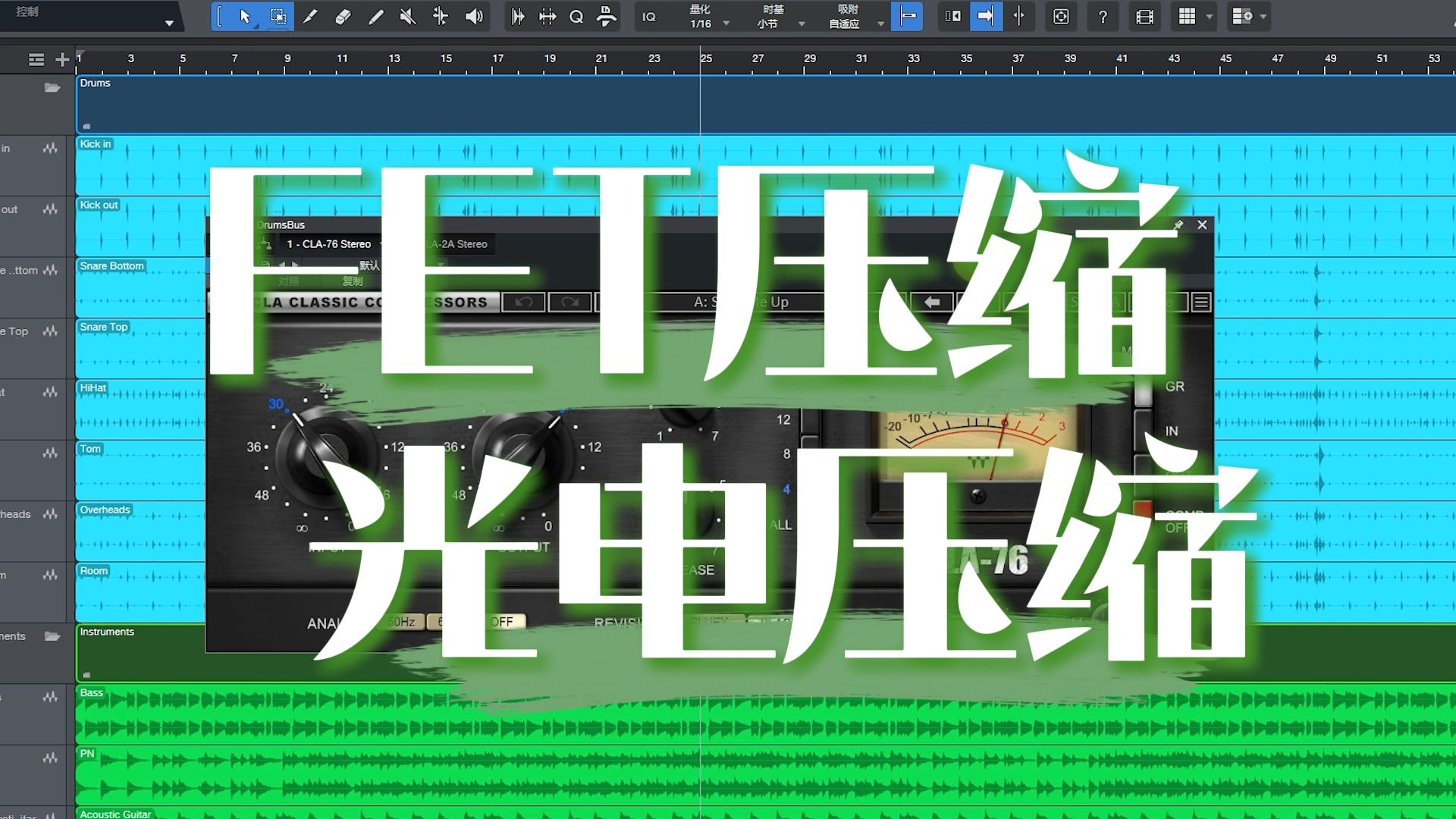The height and width of the screenshot is (819, 1456).
Task: Toggle automation icon on Snare Bottom track
Action: (50, 271)
